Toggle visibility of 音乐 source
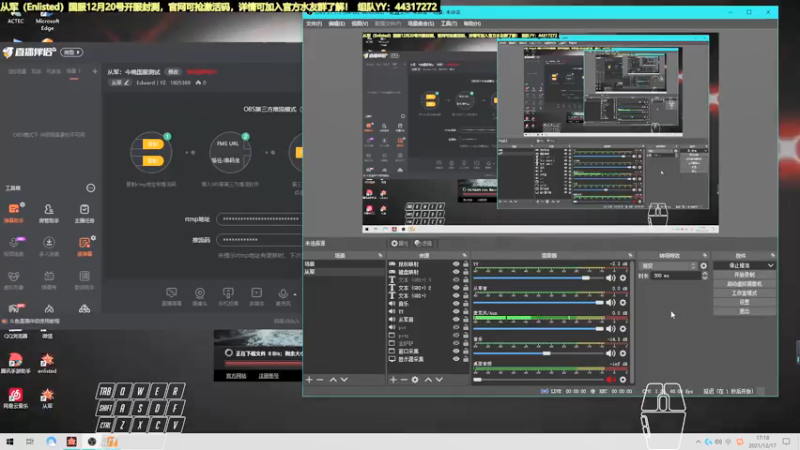The height and width of the screenshot is (450, 800). tap(456, 304)
